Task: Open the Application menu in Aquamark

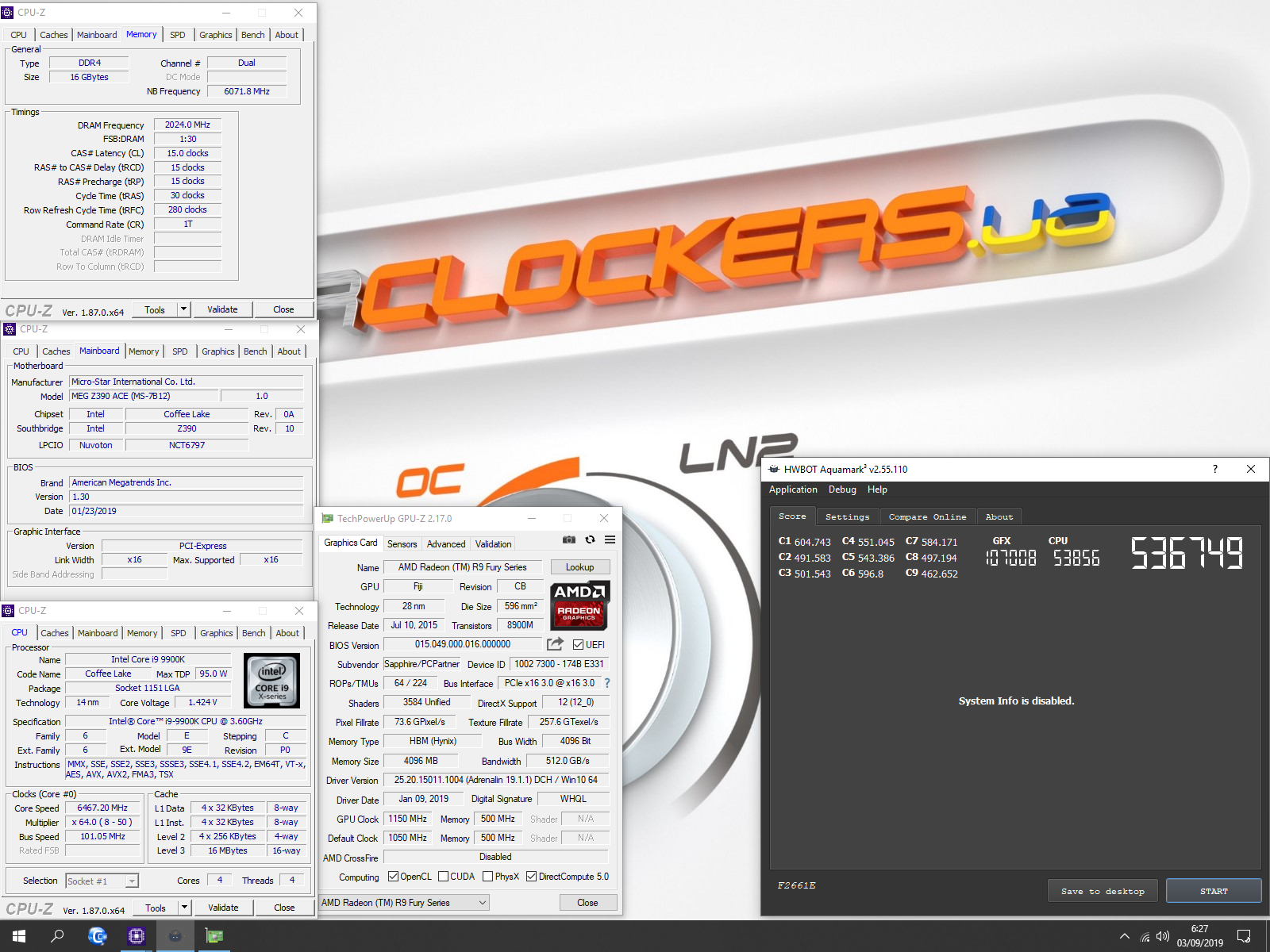Action: (793, 489)
